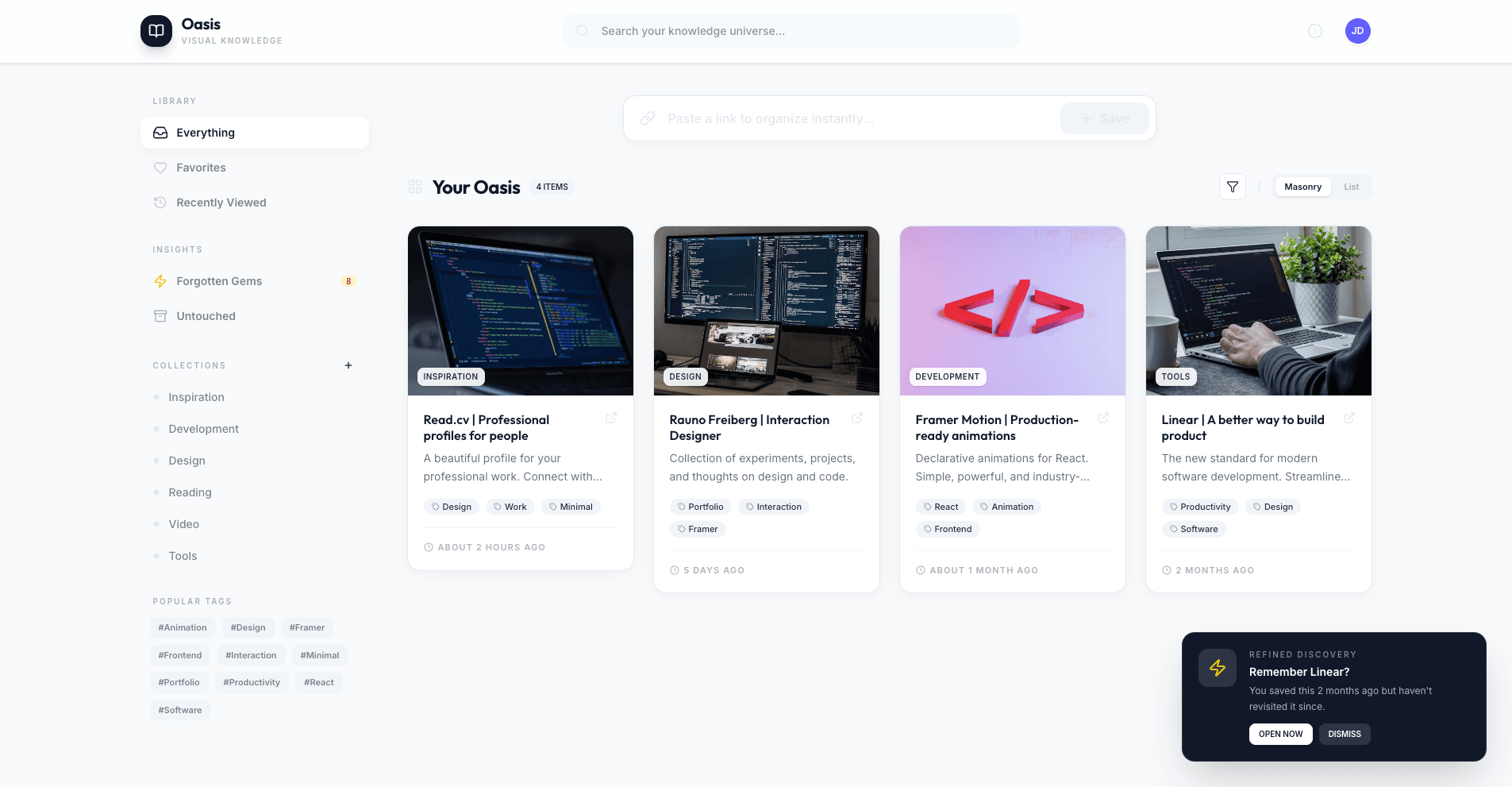Open Linear card title
This screenshot has height=787, width=1512.
click(x=1243, y=427)
